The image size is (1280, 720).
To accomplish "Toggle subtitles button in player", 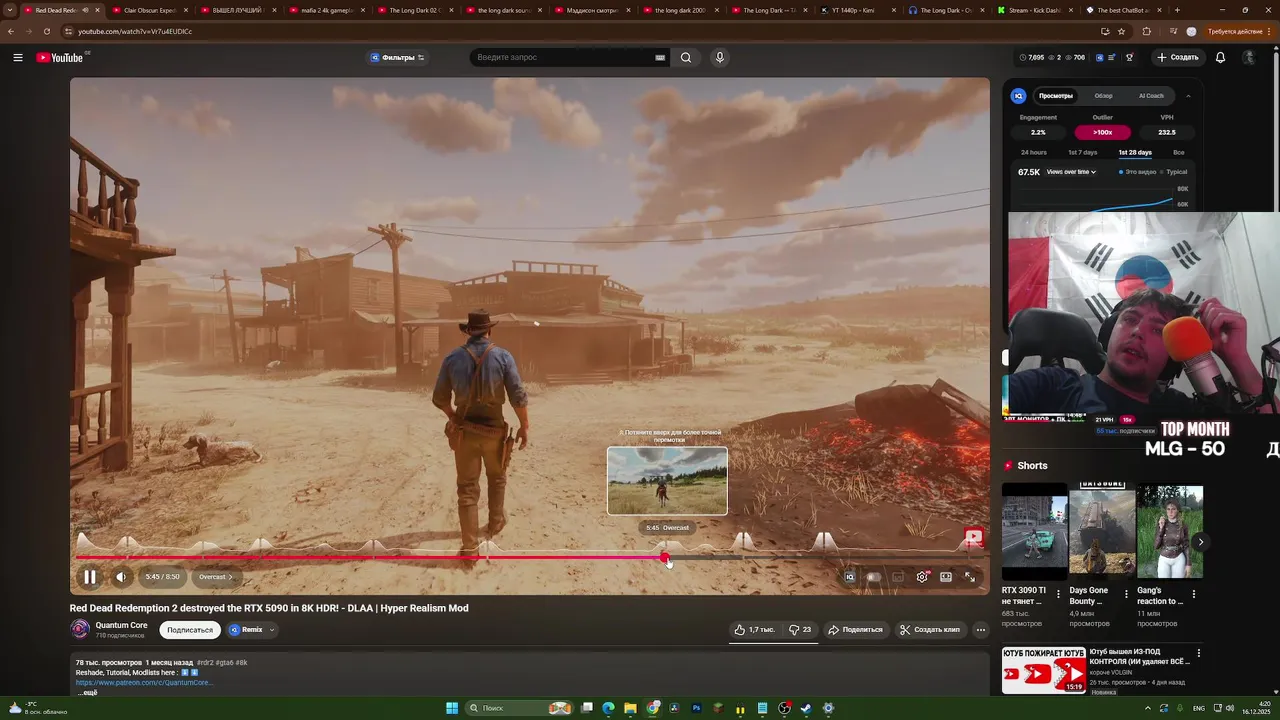I will (898, 577).
